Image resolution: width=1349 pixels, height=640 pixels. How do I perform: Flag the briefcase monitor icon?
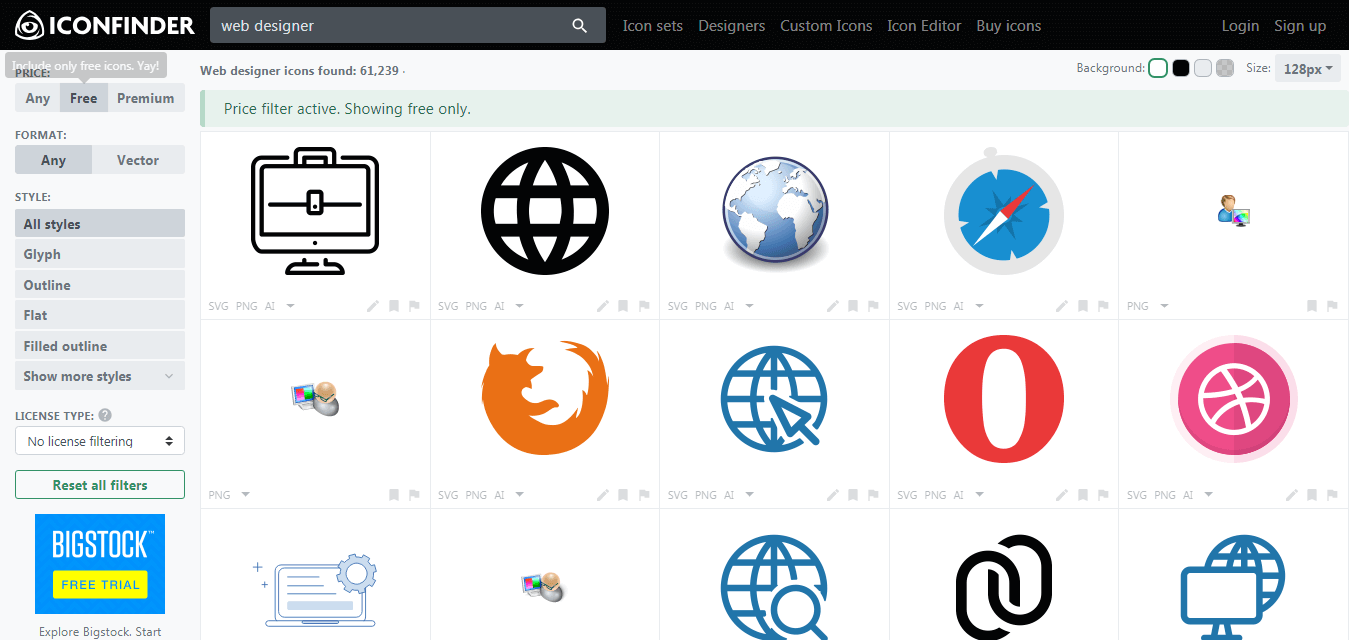coord(414,306)
